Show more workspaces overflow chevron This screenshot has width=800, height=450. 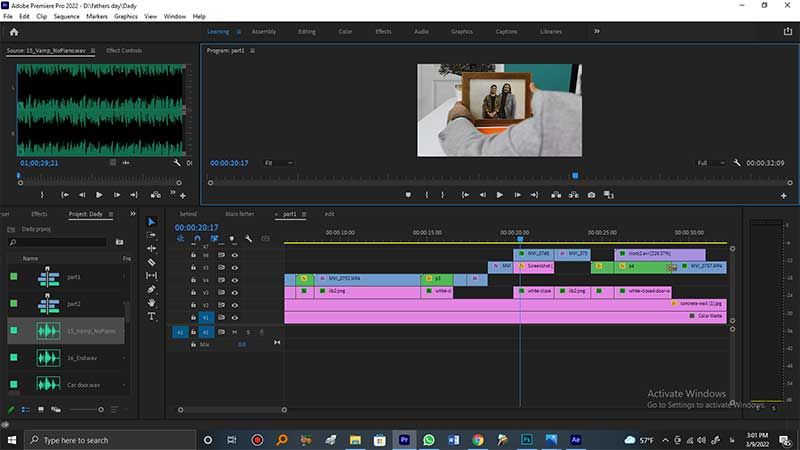click(x=596, y=31)
